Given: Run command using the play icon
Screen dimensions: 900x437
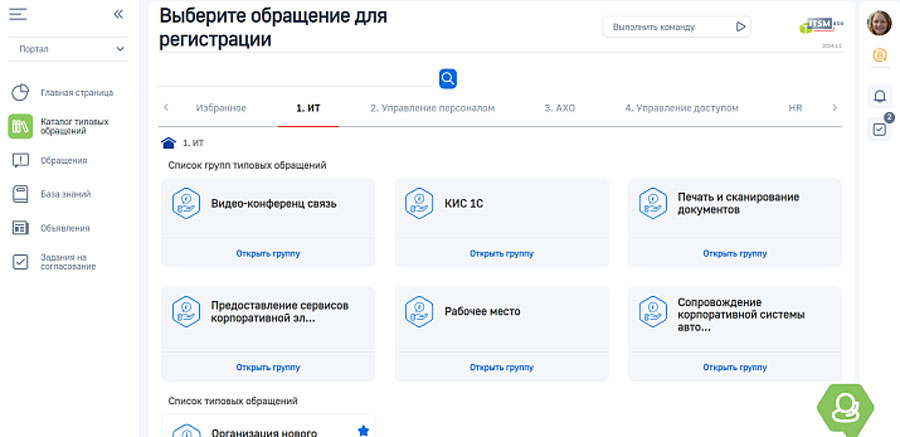Looking at the screenshot, I should coord(741,27).
